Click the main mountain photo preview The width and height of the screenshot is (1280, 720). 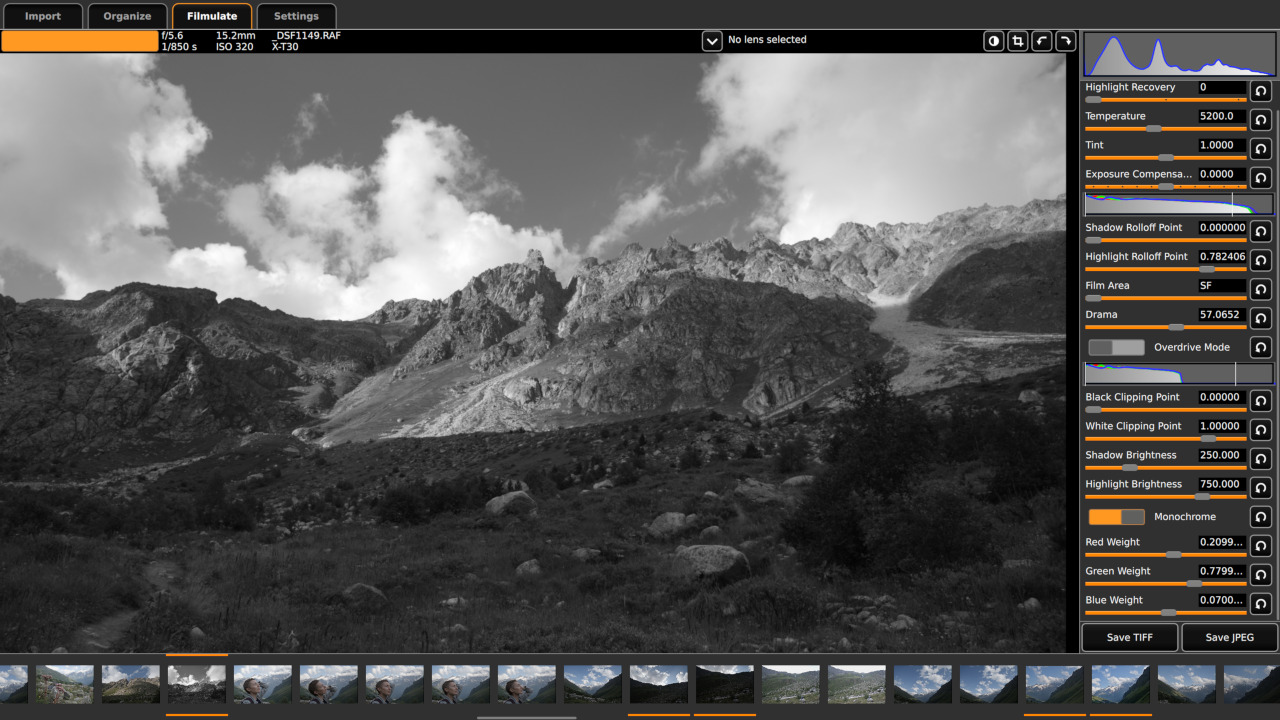coord(532,353)
